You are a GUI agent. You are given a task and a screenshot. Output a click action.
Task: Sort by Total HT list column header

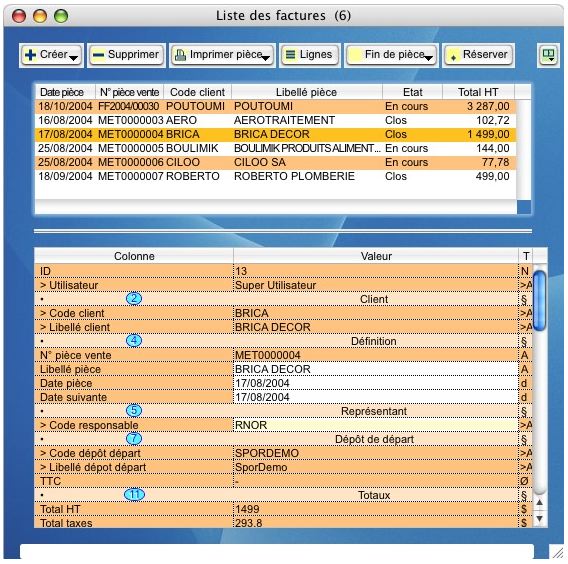tap(478, 92)
